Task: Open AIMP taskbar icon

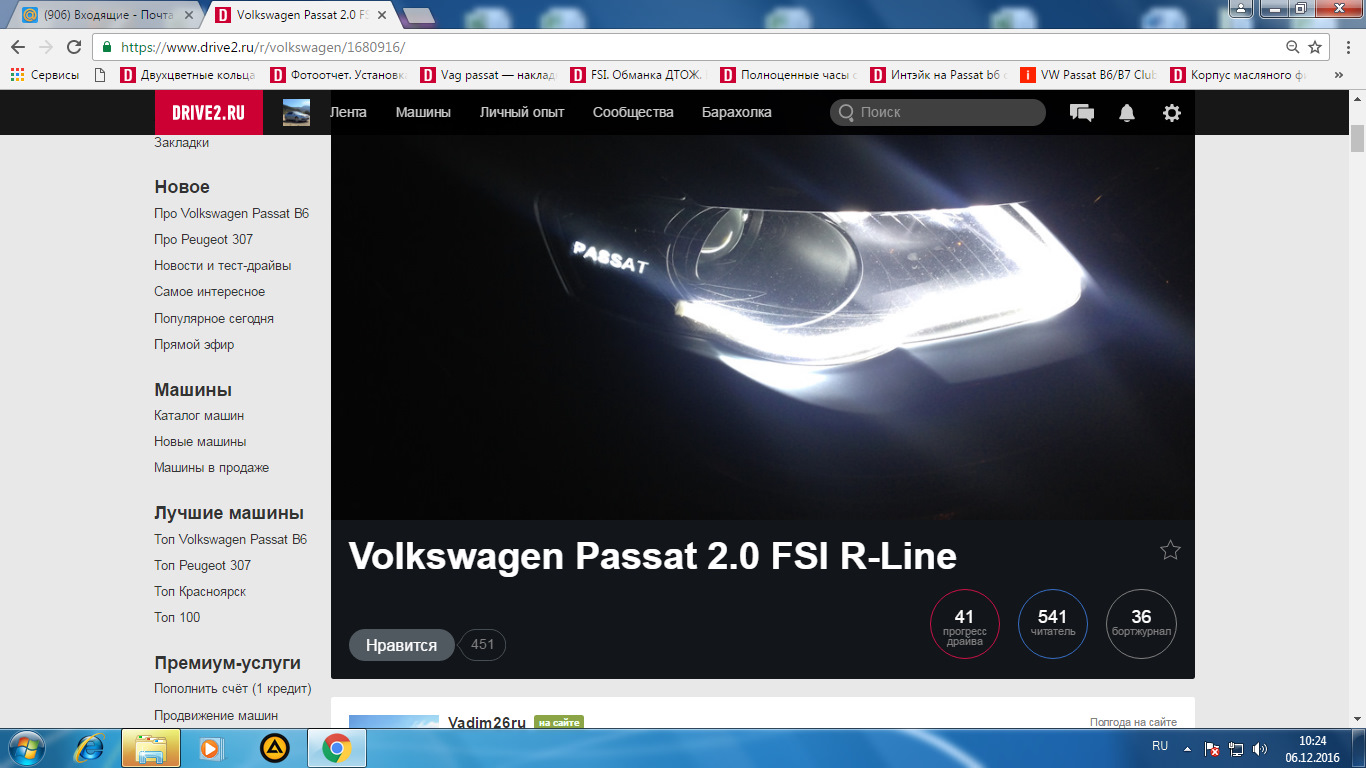Action: (274, 747)
